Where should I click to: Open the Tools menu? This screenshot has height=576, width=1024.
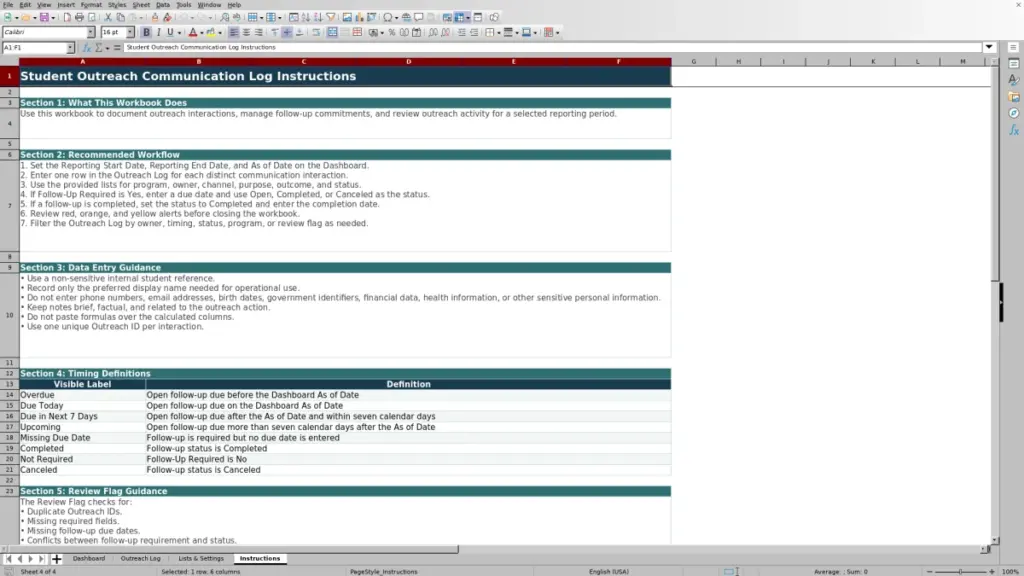[184, 5]
